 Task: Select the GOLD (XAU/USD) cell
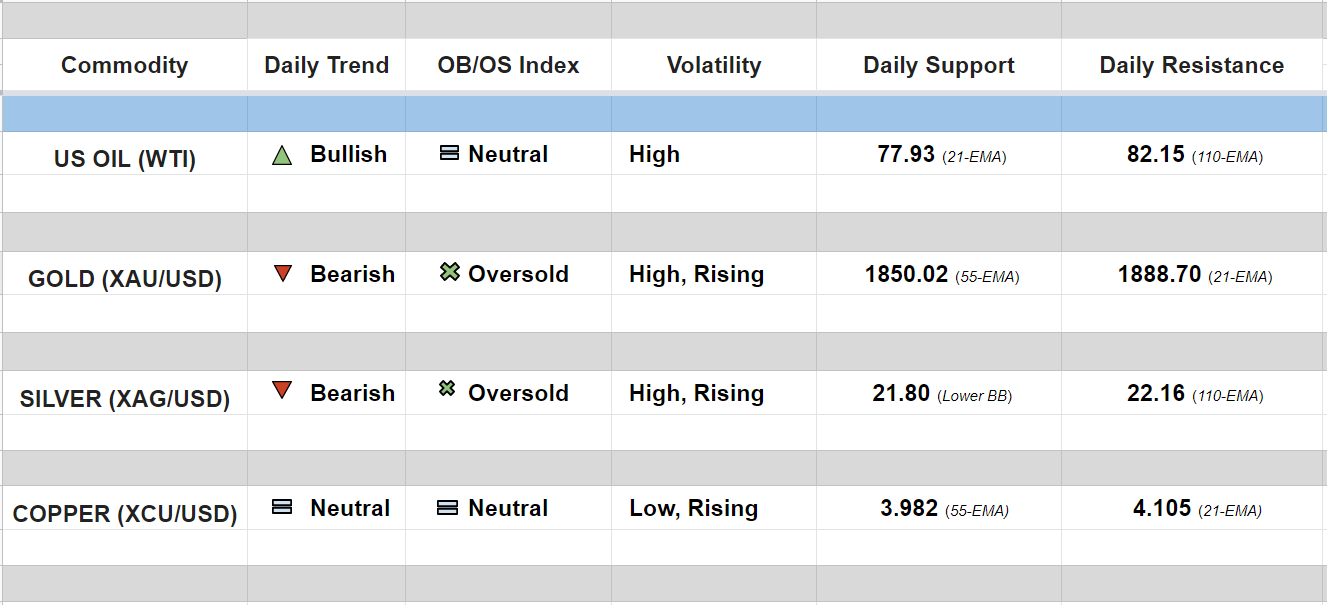(125, 279)
